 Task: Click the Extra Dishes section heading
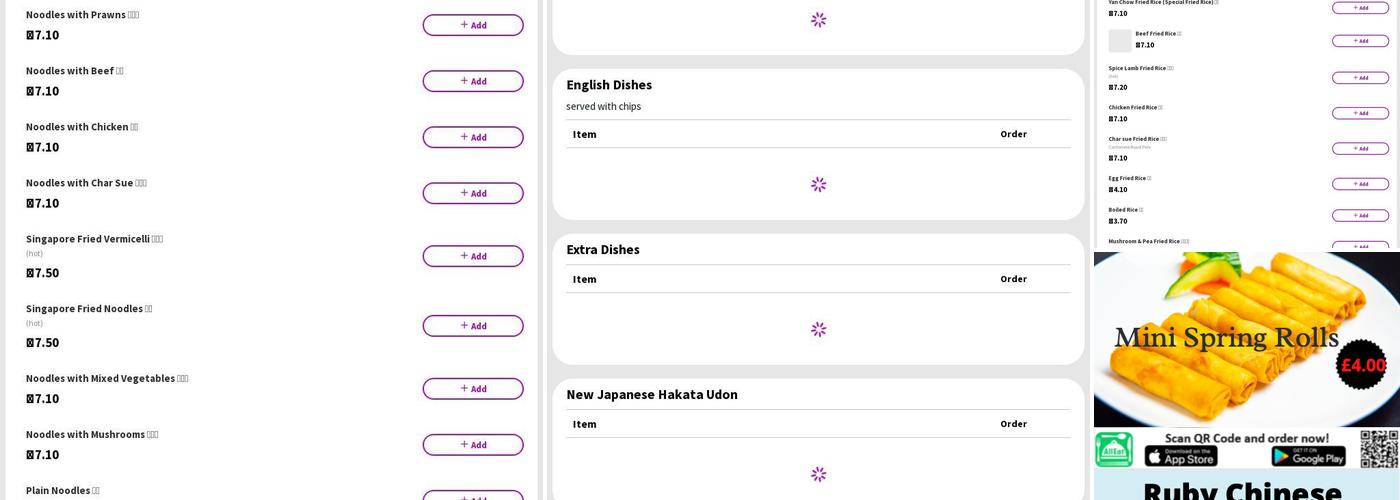603,250
